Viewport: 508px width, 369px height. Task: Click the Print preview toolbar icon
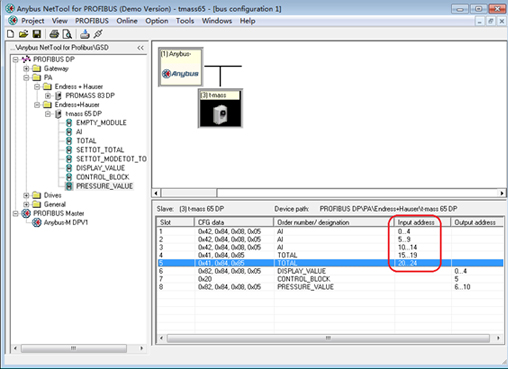[67, 34]
